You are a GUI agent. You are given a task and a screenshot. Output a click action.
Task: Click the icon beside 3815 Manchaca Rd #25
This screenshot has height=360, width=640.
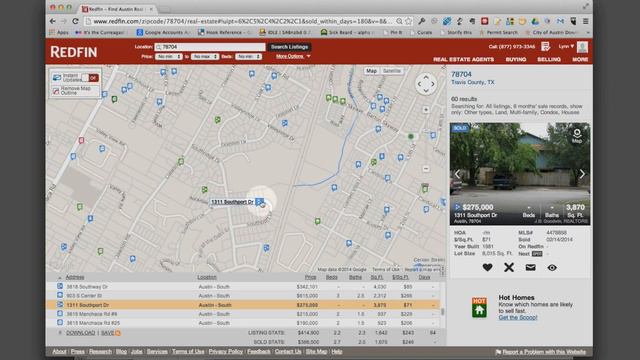[x=60, y=322]
